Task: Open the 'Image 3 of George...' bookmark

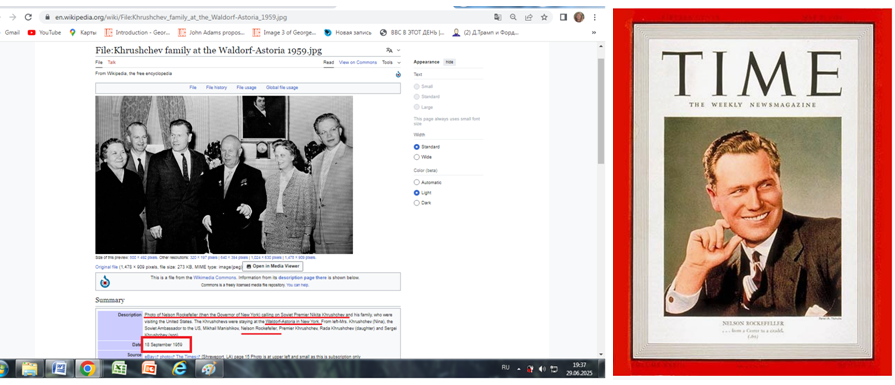Action: tap(284, 33)
